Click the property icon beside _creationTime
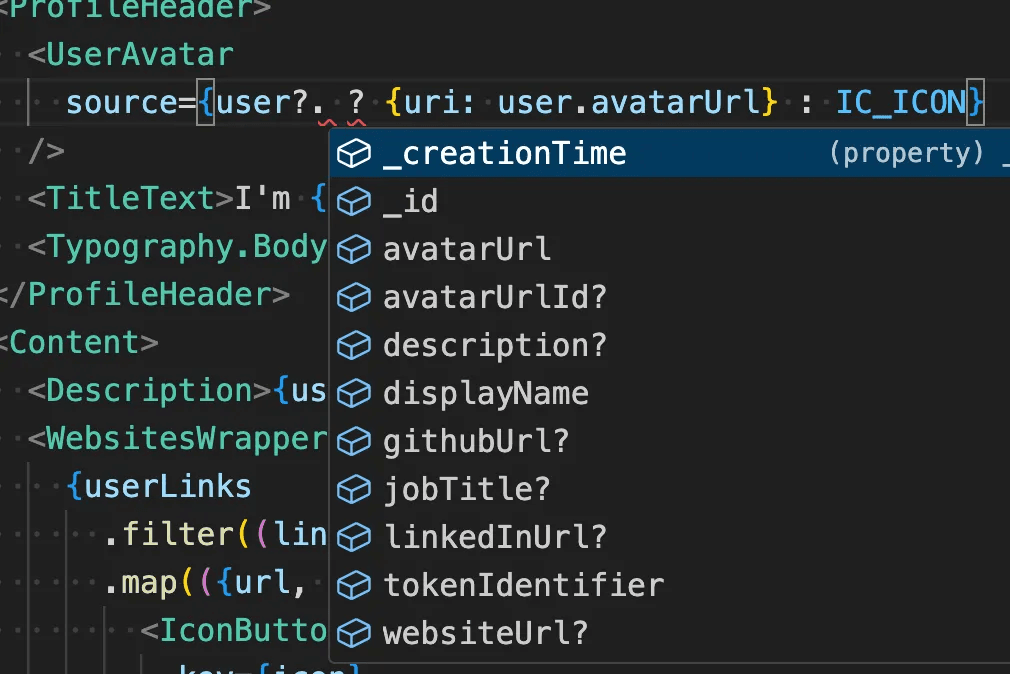1010x674 pixels. point(354,153)
